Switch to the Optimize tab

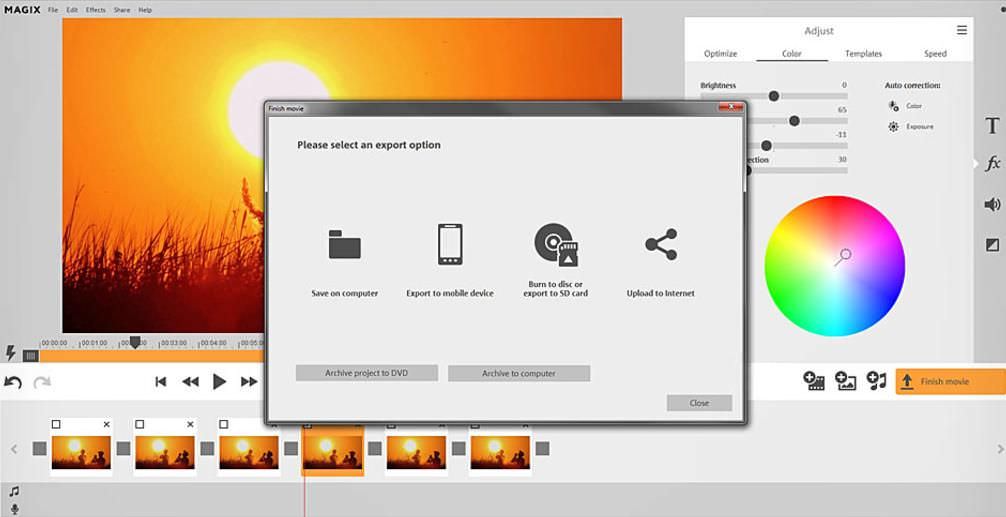tap(720, 54)
